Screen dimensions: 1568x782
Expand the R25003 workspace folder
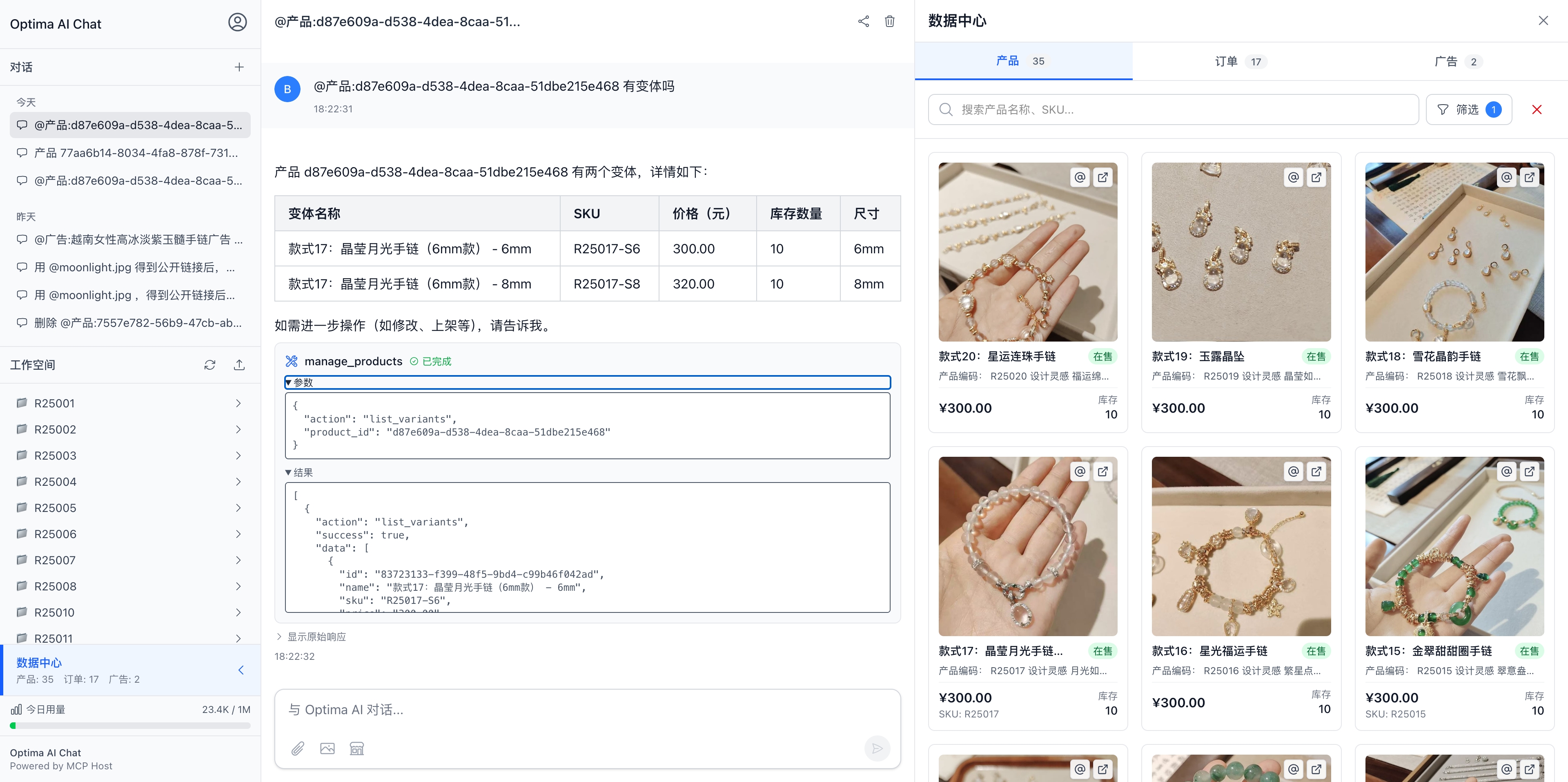[x=238, y=456]
